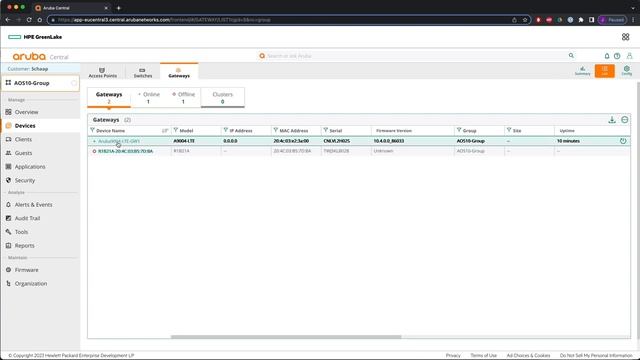Image resolution: width=640 pixels, height=360 pixels.
Task: Show Offline gateways only
Action: [183, 98]
